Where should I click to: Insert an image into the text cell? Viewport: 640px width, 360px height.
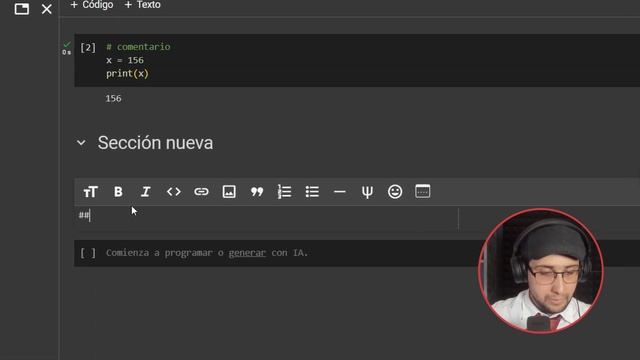(x=229, y=192)
